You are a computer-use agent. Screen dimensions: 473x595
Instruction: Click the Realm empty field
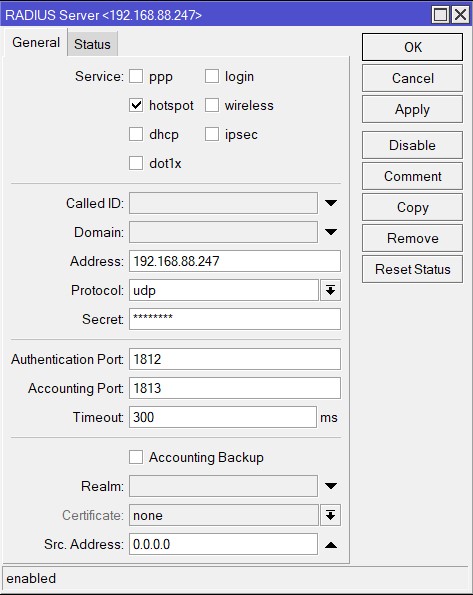[x=224, y=486]
